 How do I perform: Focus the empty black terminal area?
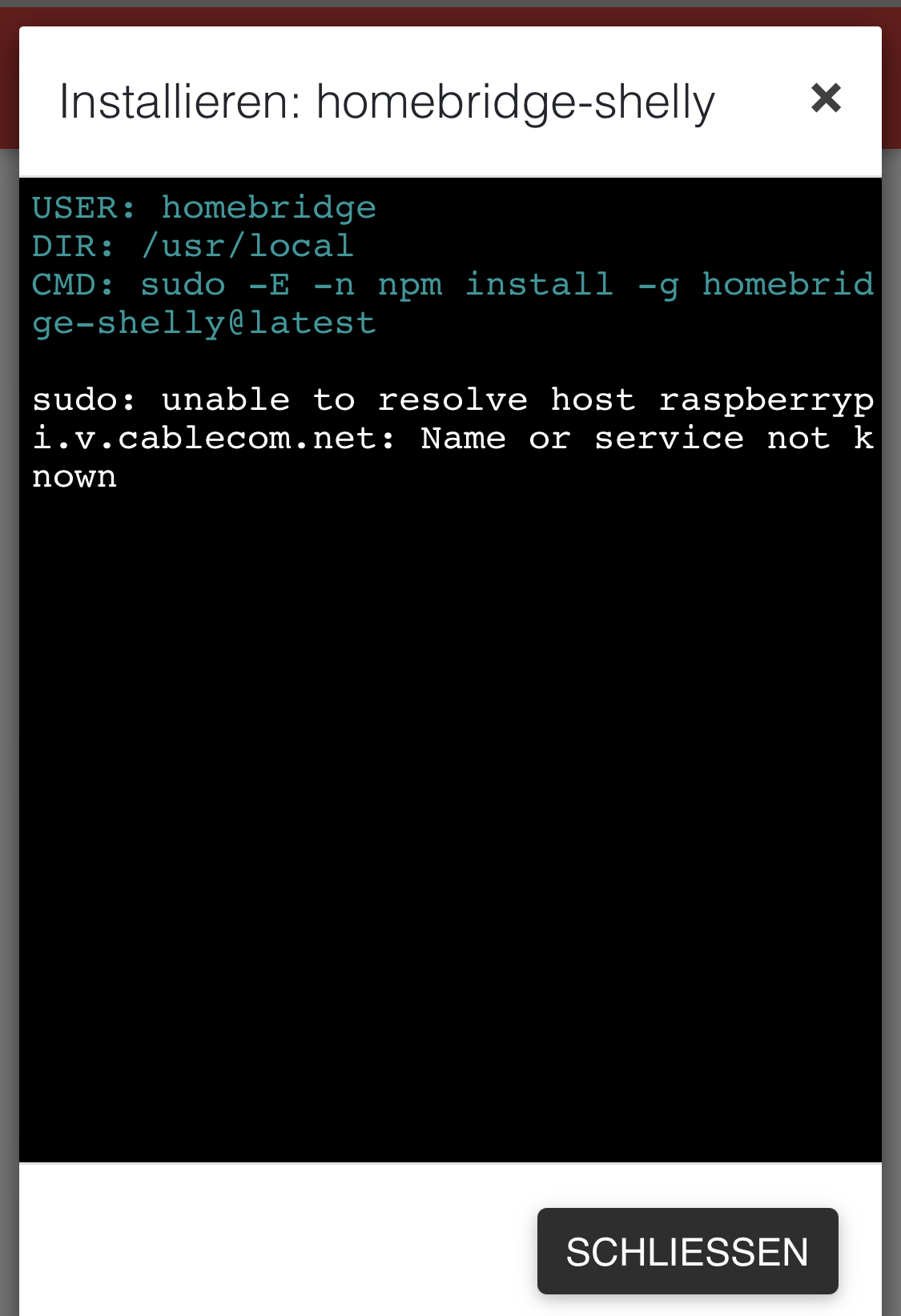click(450, 825)
